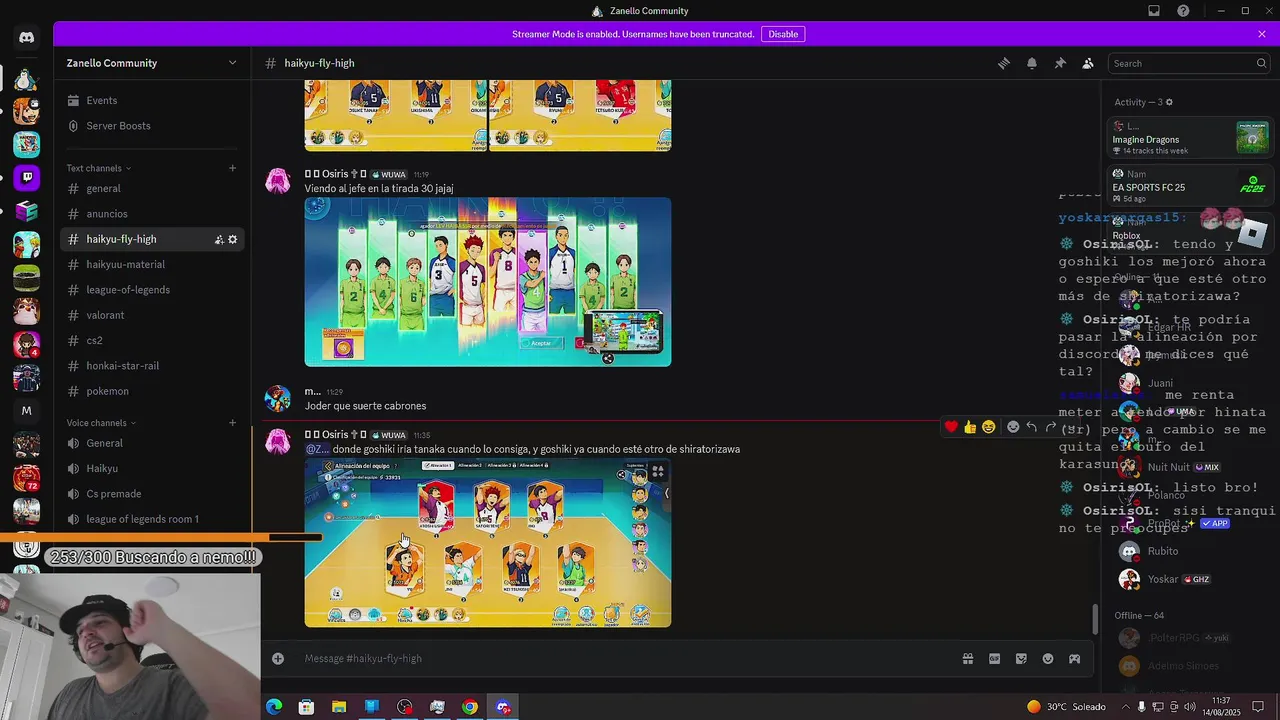Open sticker picker
This screenshot has width=1280, height=720.
(1021, 658)
